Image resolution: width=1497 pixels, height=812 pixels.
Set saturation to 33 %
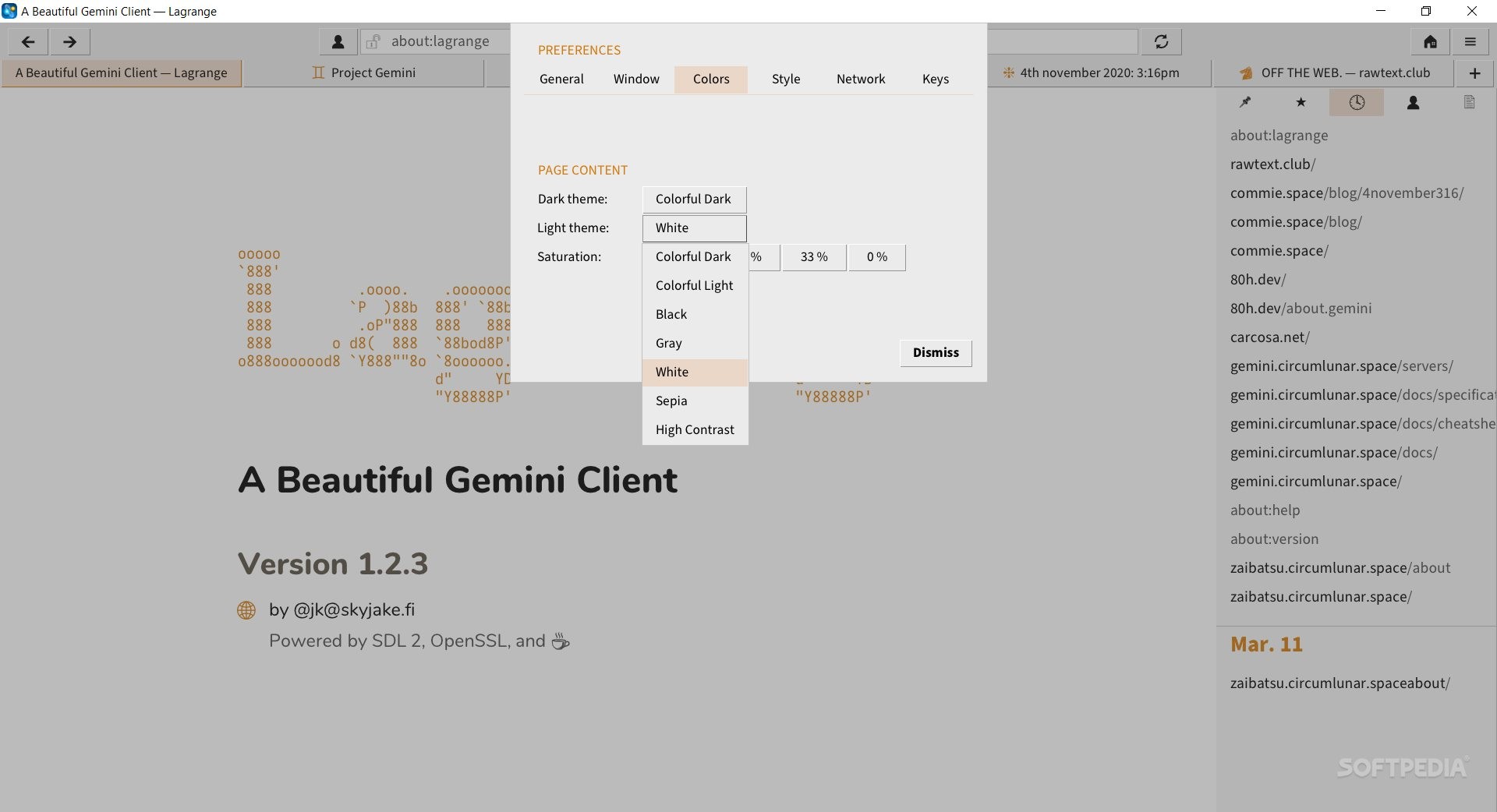click(x=814, y=257)
